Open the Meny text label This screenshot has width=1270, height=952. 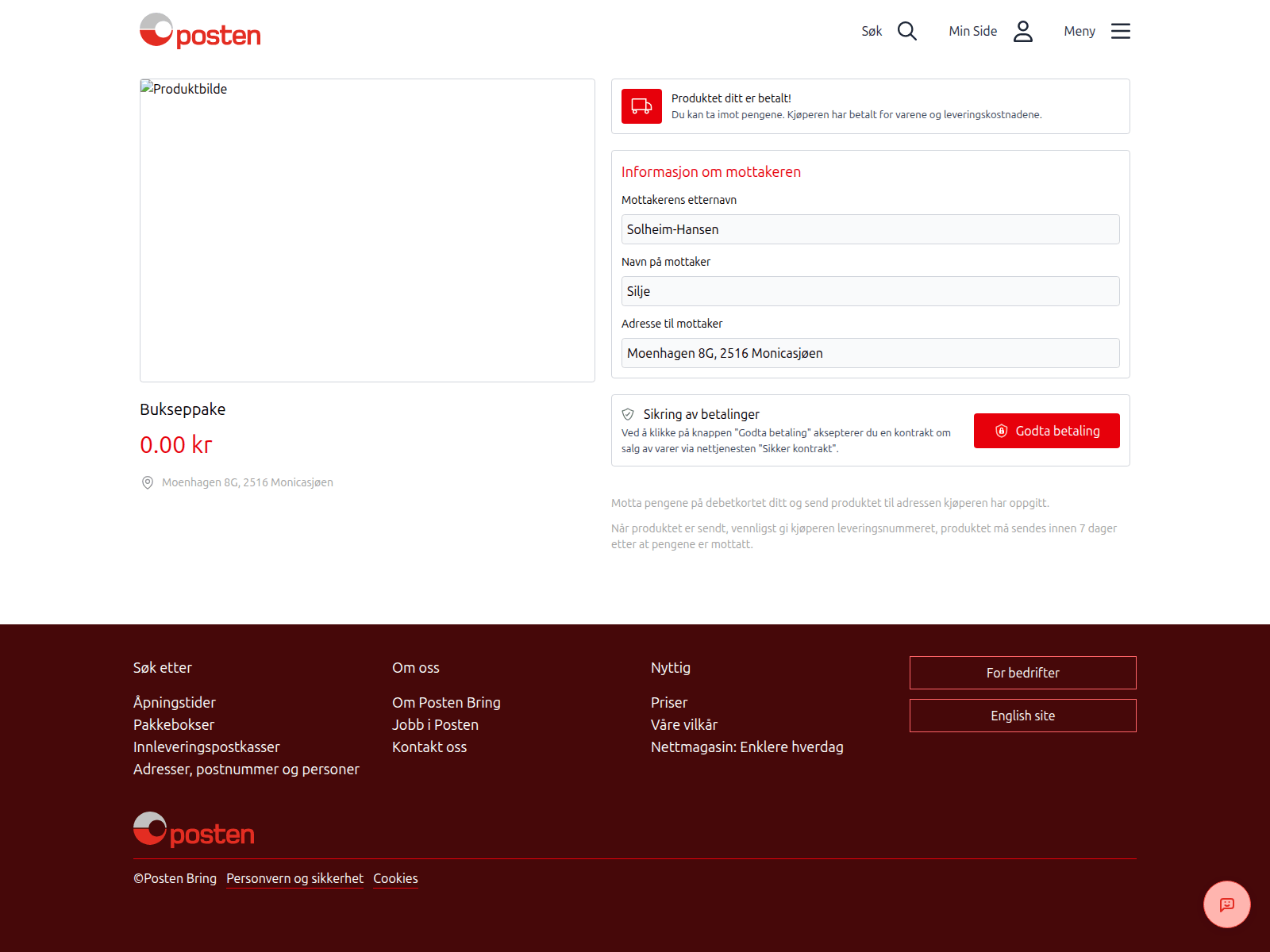pos(1079,31)
